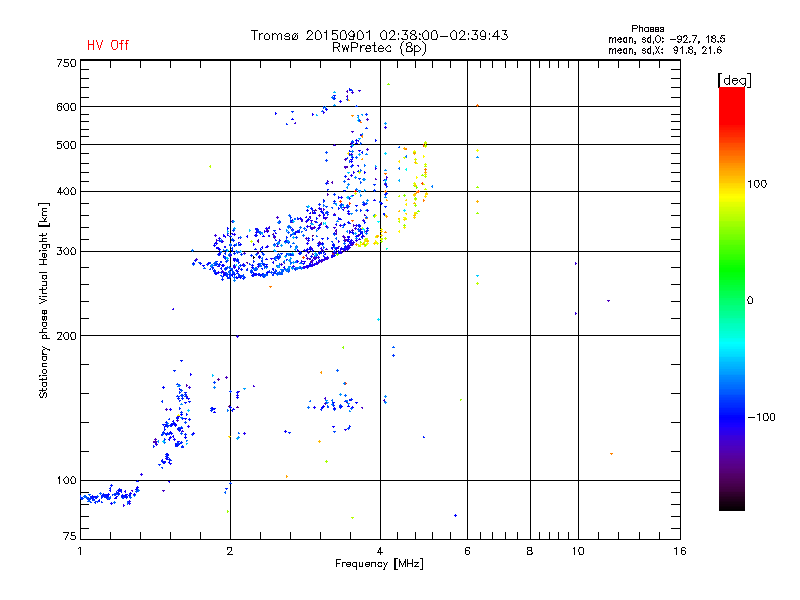This screenshot has height=600, width=800.
Task: Click the 100 y-axis tick label
Action: pyautogui.click(x=66, y=481)
